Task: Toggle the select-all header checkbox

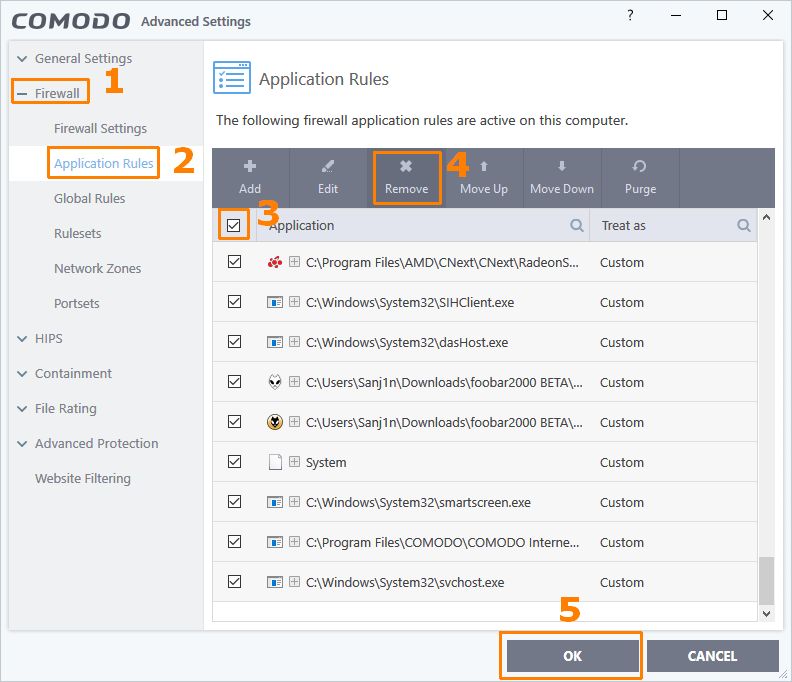Action: pos(234,225)
